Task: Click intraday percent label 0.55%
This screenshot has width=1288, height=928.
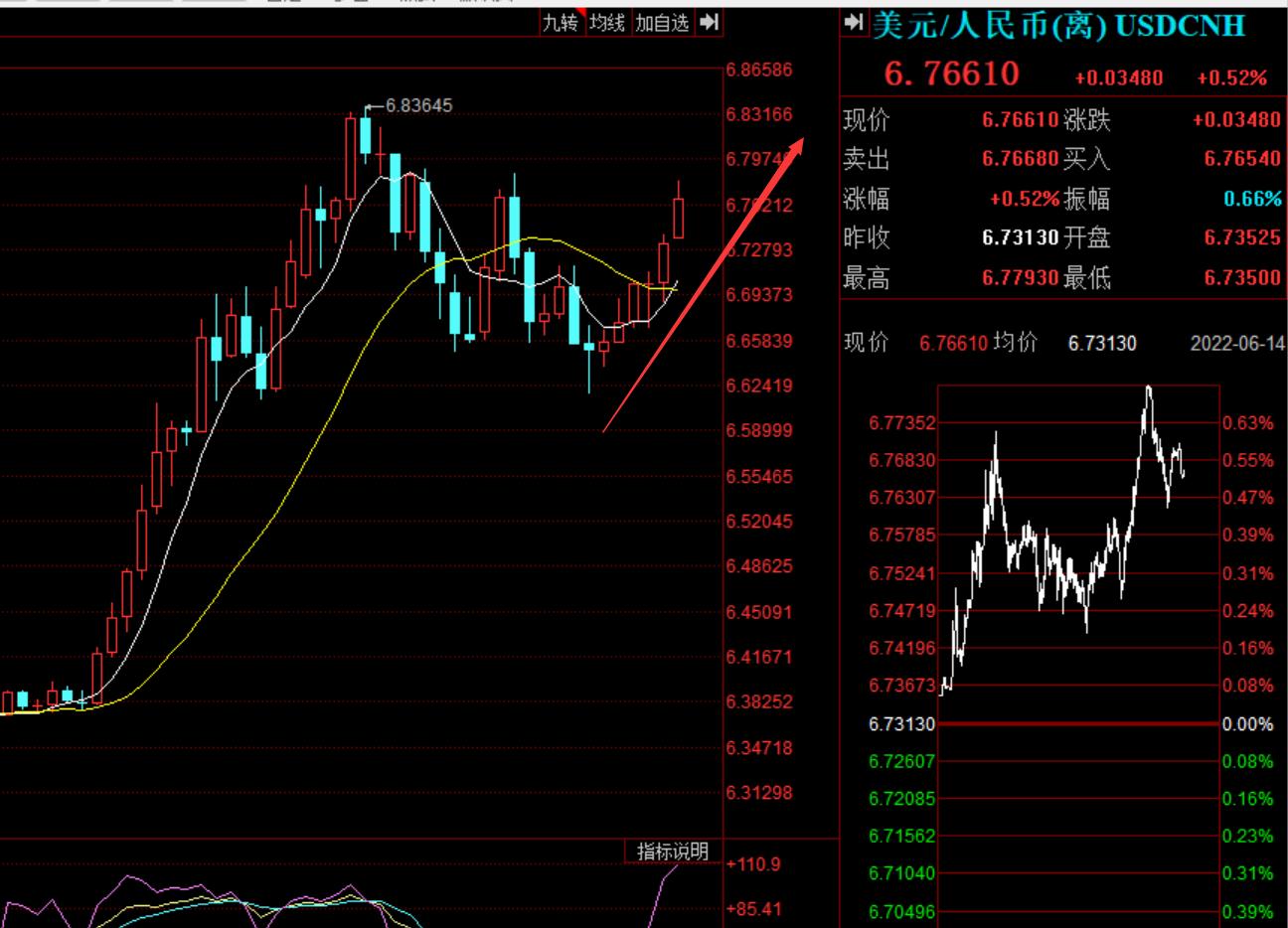Action: (x=1248, y=461)
